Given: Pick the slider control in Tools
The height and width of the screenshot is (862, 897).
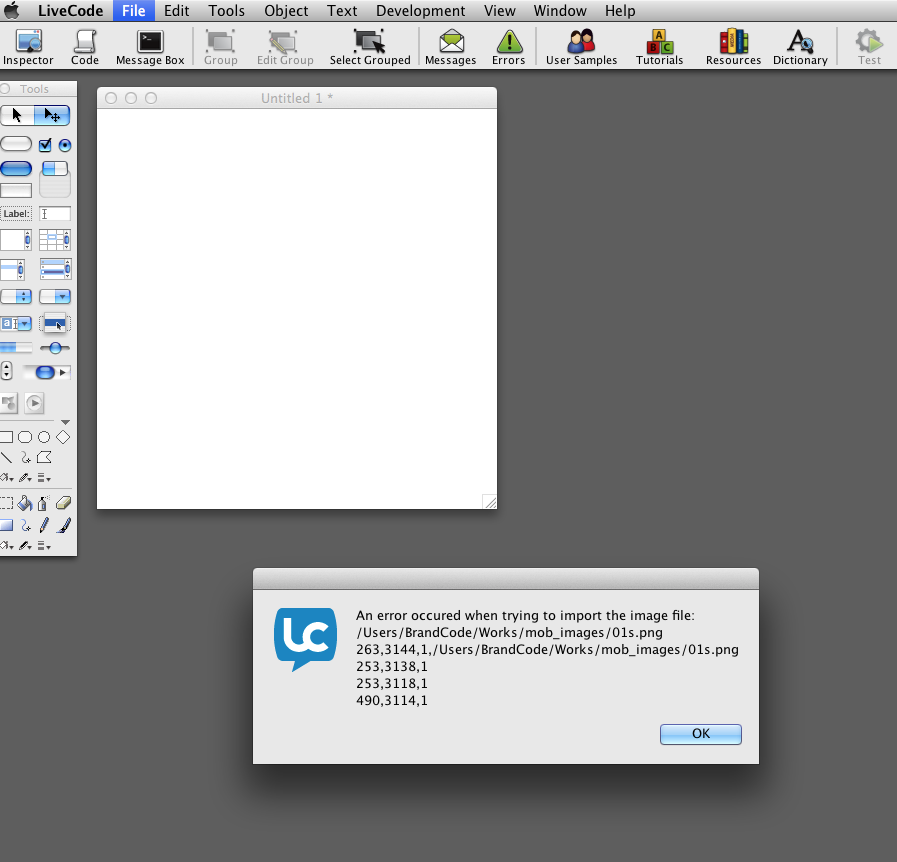Looking at the screenshot, I should click(55, 348).
